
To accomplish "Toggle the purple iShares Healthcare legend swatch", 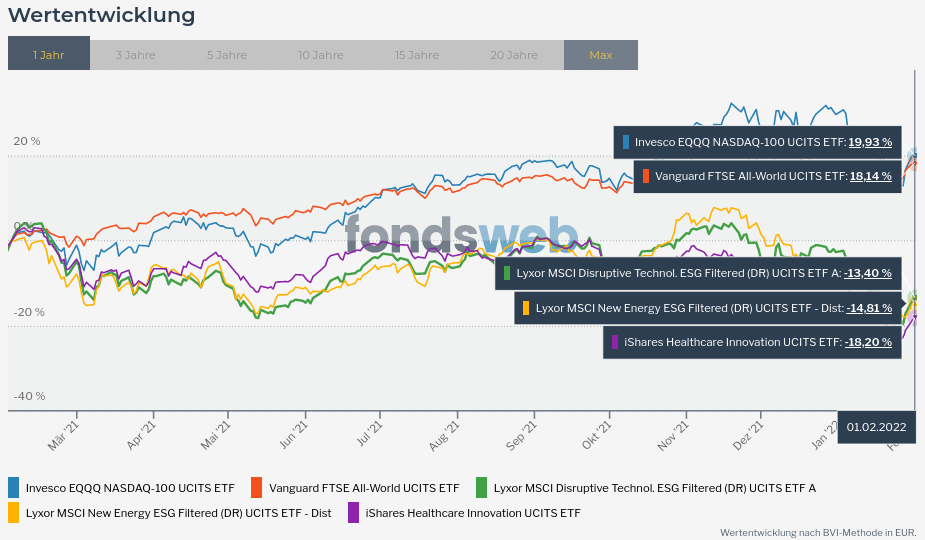I will [x=353, y=513].
